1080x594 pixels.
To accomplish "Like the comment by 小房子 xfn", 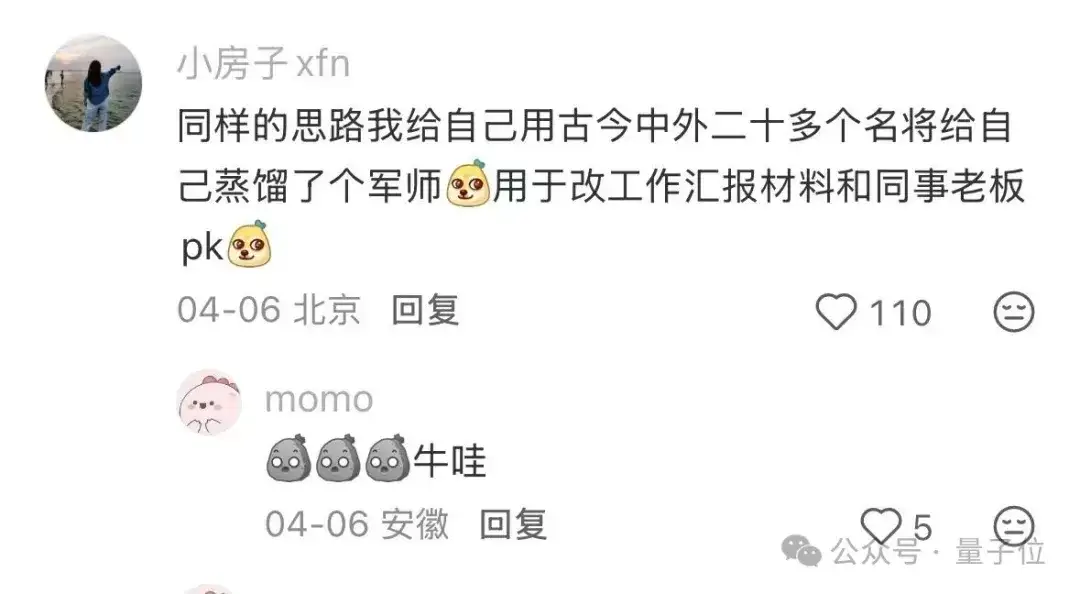I will click(836, 312).
